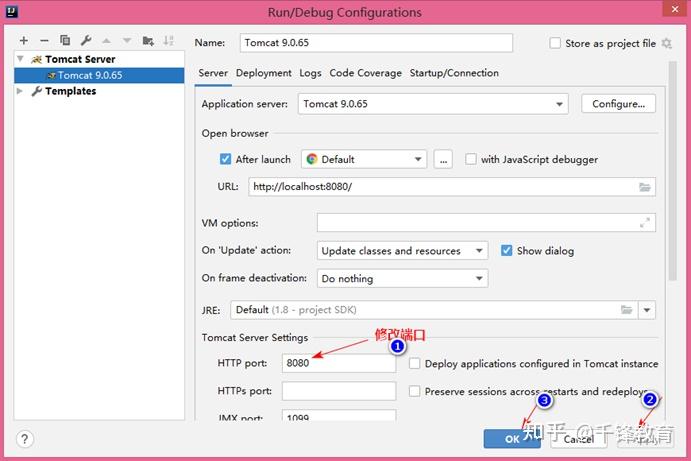Click the sort configurations icon

tap(168, 41)
